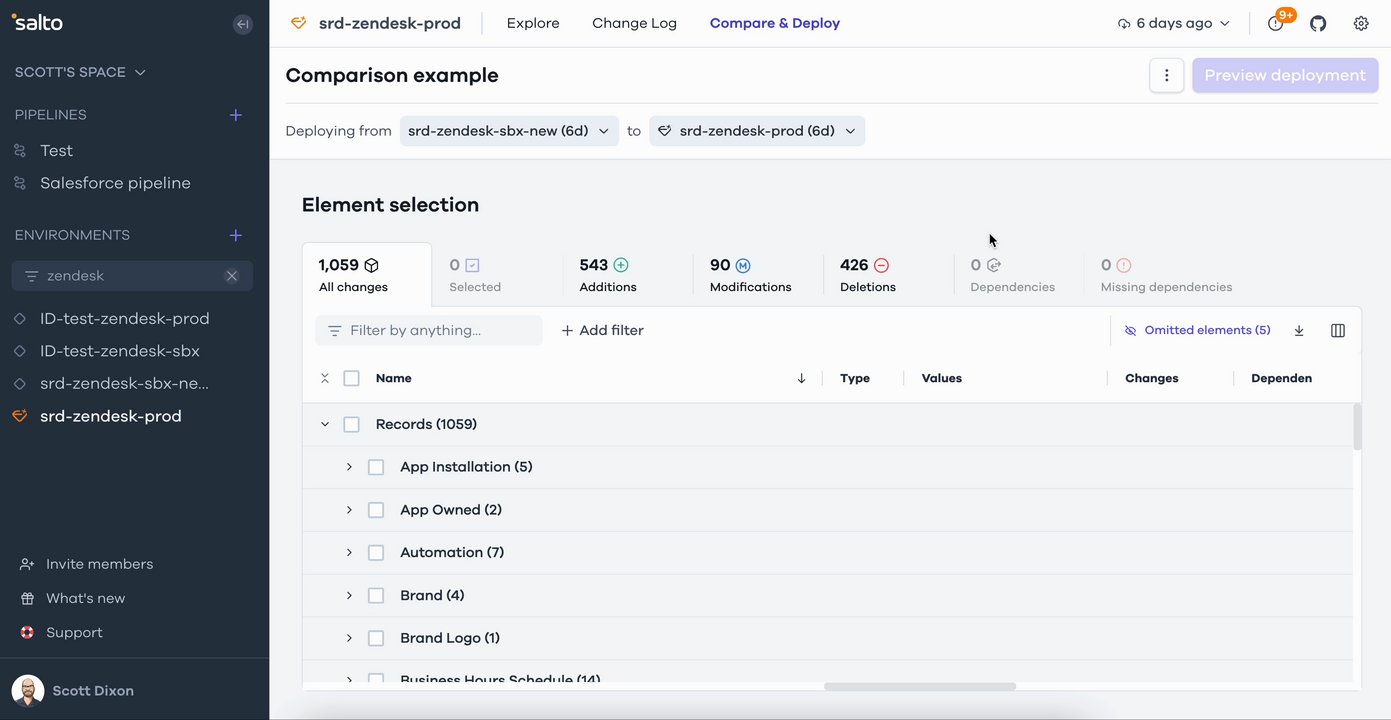
Task: Collapse the left sidebar panel
Action: click(x=243, y=24)
